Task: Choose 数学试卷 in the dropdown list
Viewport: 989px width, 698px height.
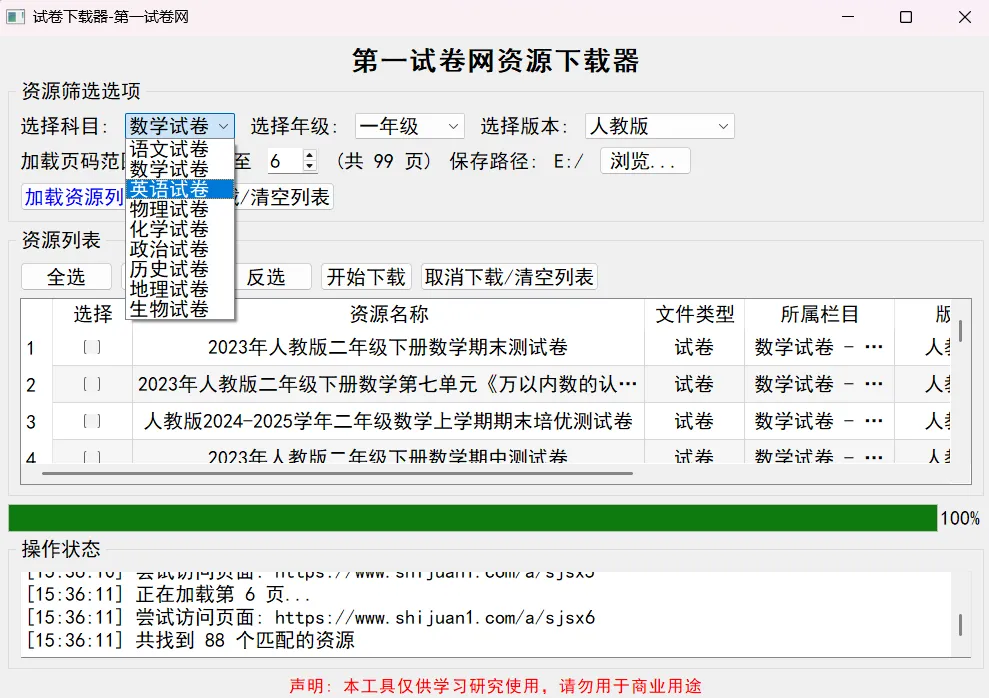Action: pos(180,169)
